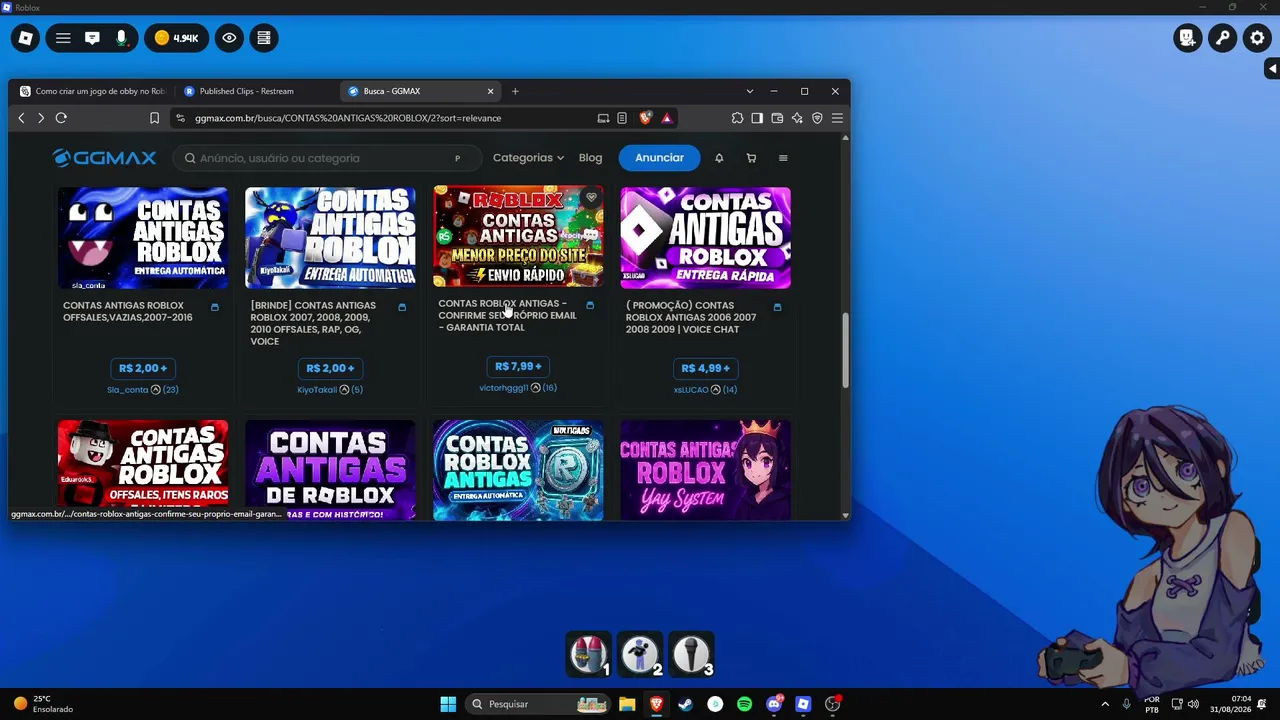Open the Roblox logo menu button
Screen dimensions: 1280x720
pyautogui.click(x=26, y=38)
